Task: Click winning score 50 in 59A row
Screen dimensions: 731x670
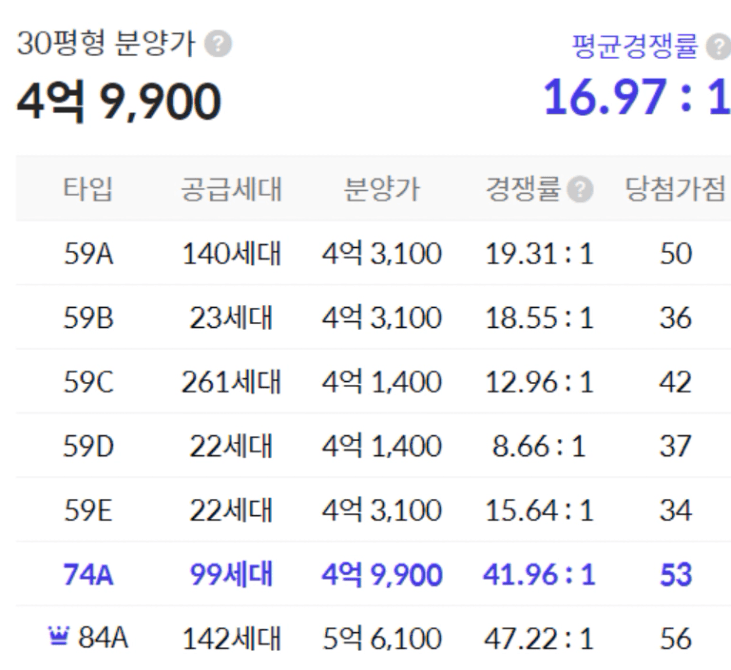Action: click(x=676, y=255)
